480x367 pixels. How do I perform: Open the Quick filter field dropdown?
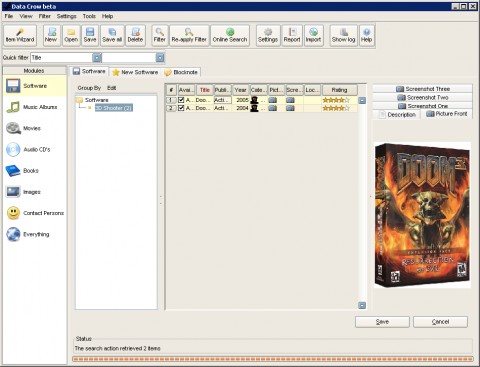pyautogui.click(x=97, y=58)
